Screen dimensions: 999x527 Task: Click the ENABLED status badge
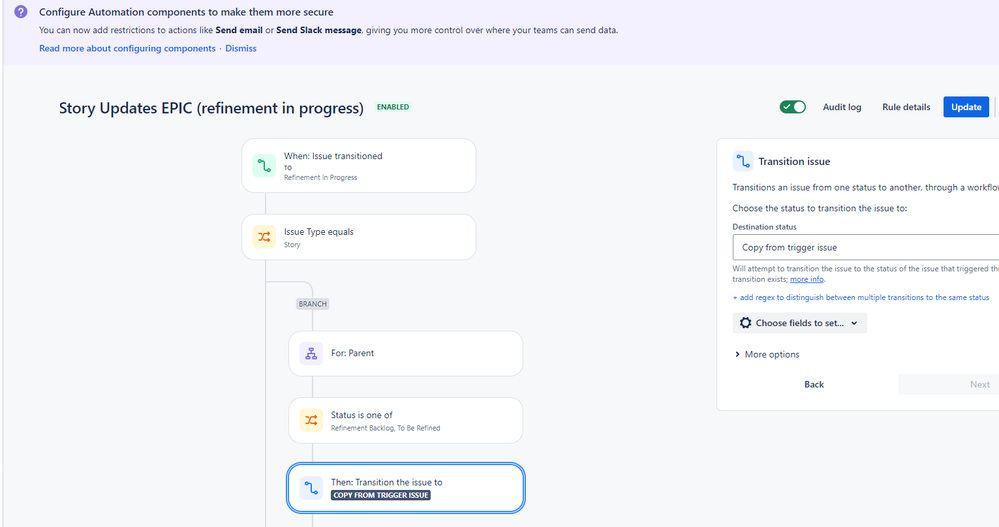click(x=393, y=107)
